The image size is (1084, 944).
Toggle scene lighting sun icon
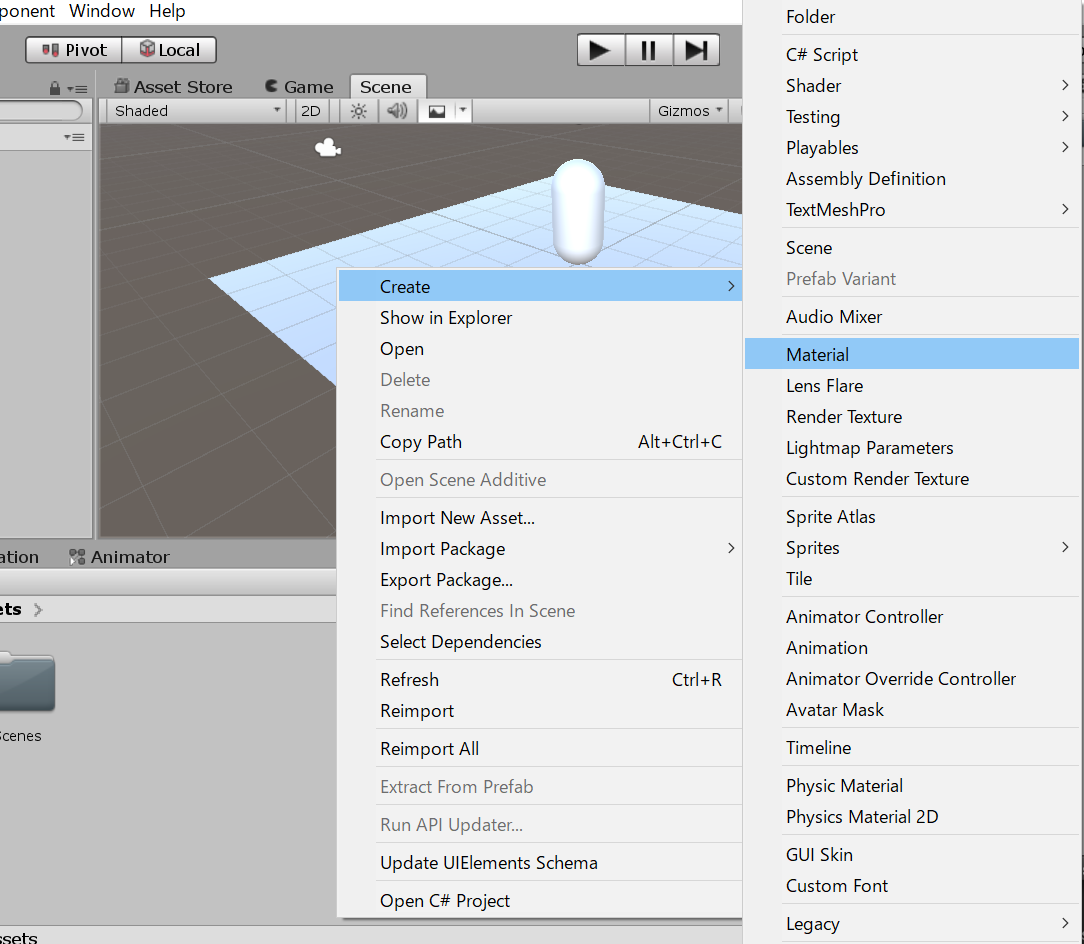[358, 111]
